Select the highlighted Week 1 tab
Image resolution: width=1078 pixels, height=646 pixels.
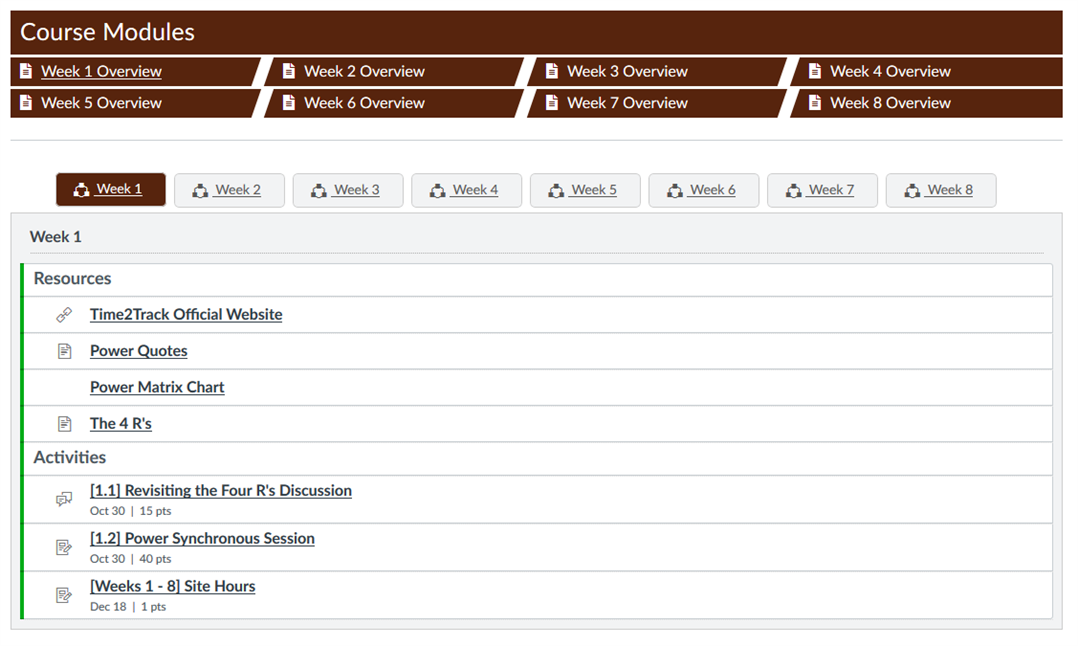point(110,189)
